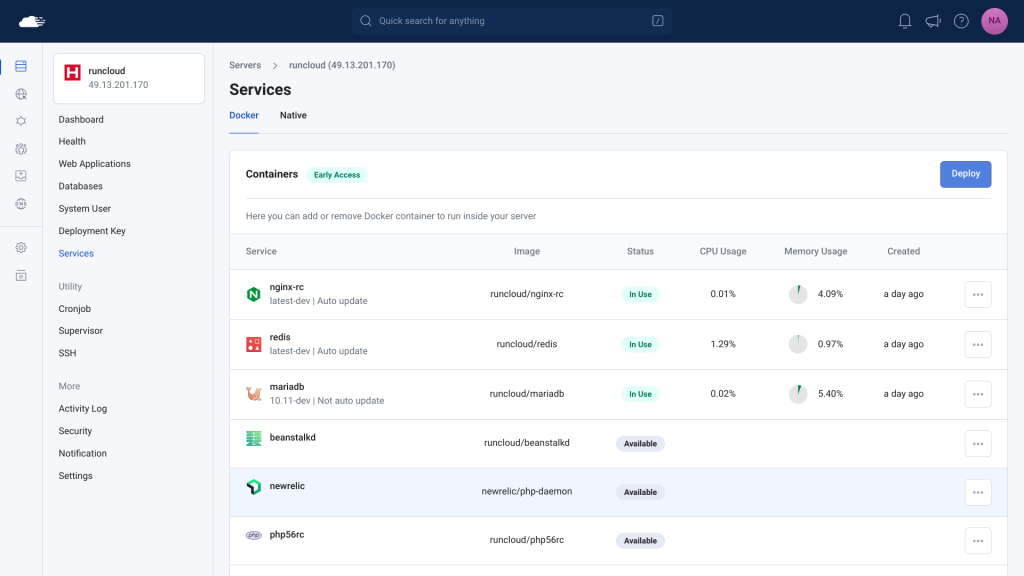Open Web Applications in sidebar
The width and height of the screenshot is (1024, 576).
[x=94, y=164]
